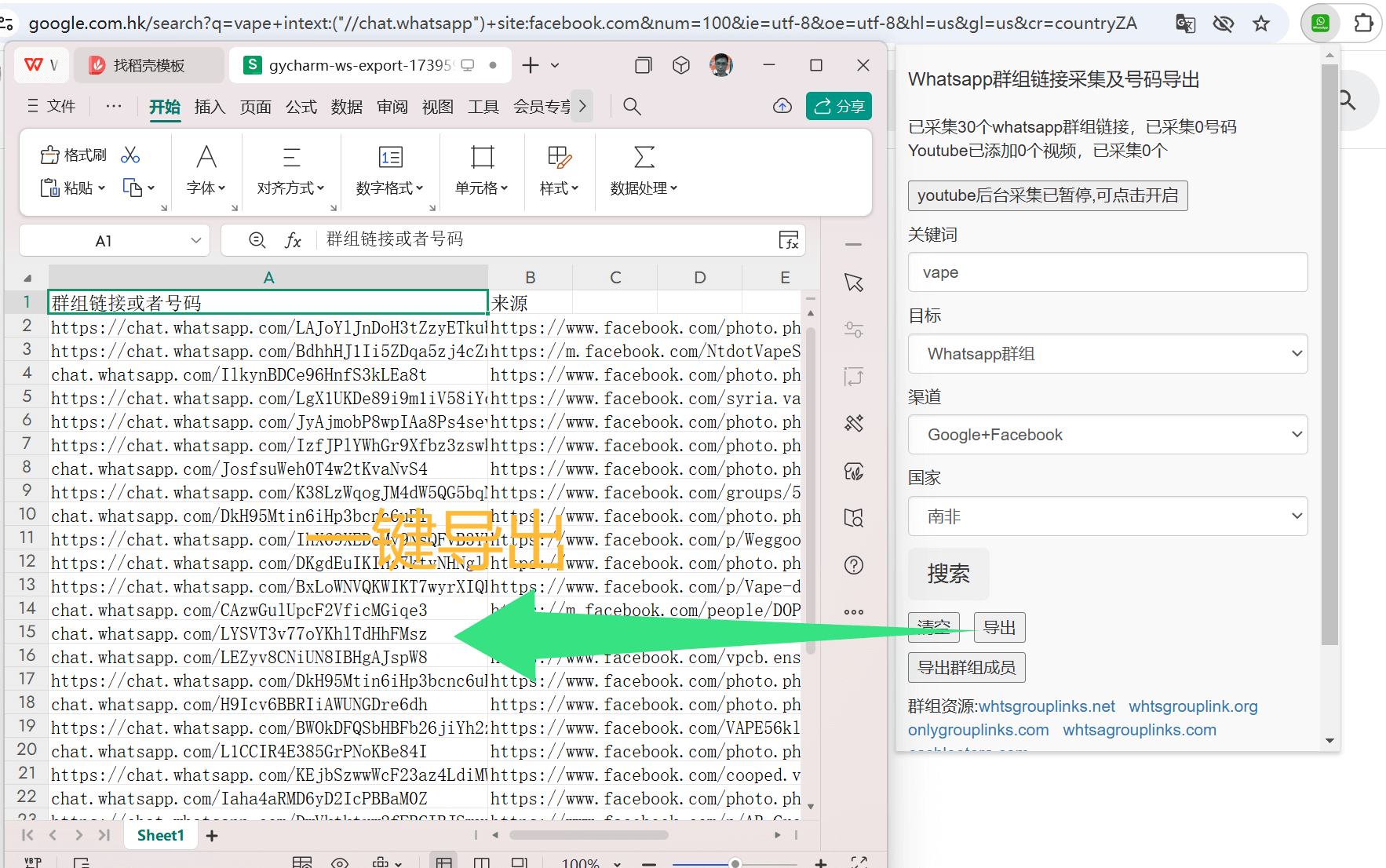Click the cut scissors icon
Image resolution: width=1386 pixels, height=868 pixels.
pyautogui.click(x=130, y=155)
